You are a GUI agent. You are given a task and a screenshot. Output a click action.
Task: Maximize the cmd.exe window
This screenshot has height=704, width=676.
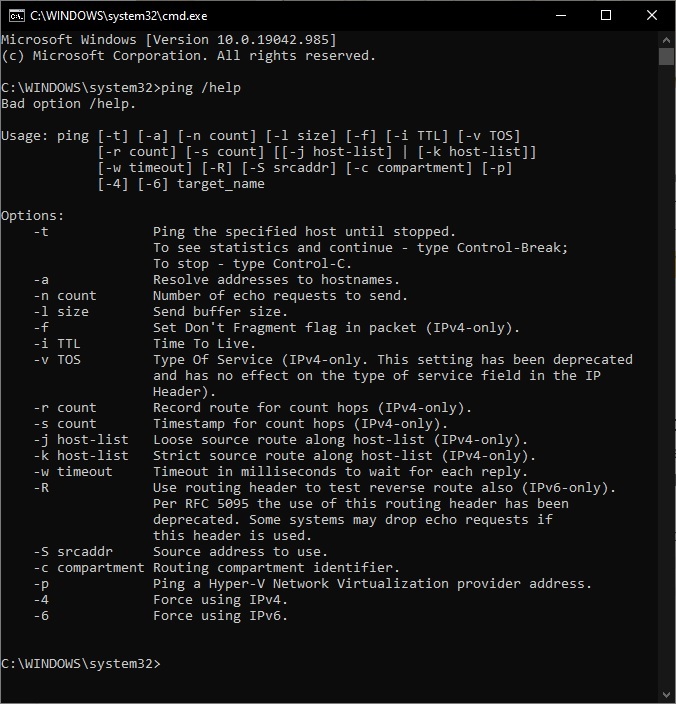point(606,15)
